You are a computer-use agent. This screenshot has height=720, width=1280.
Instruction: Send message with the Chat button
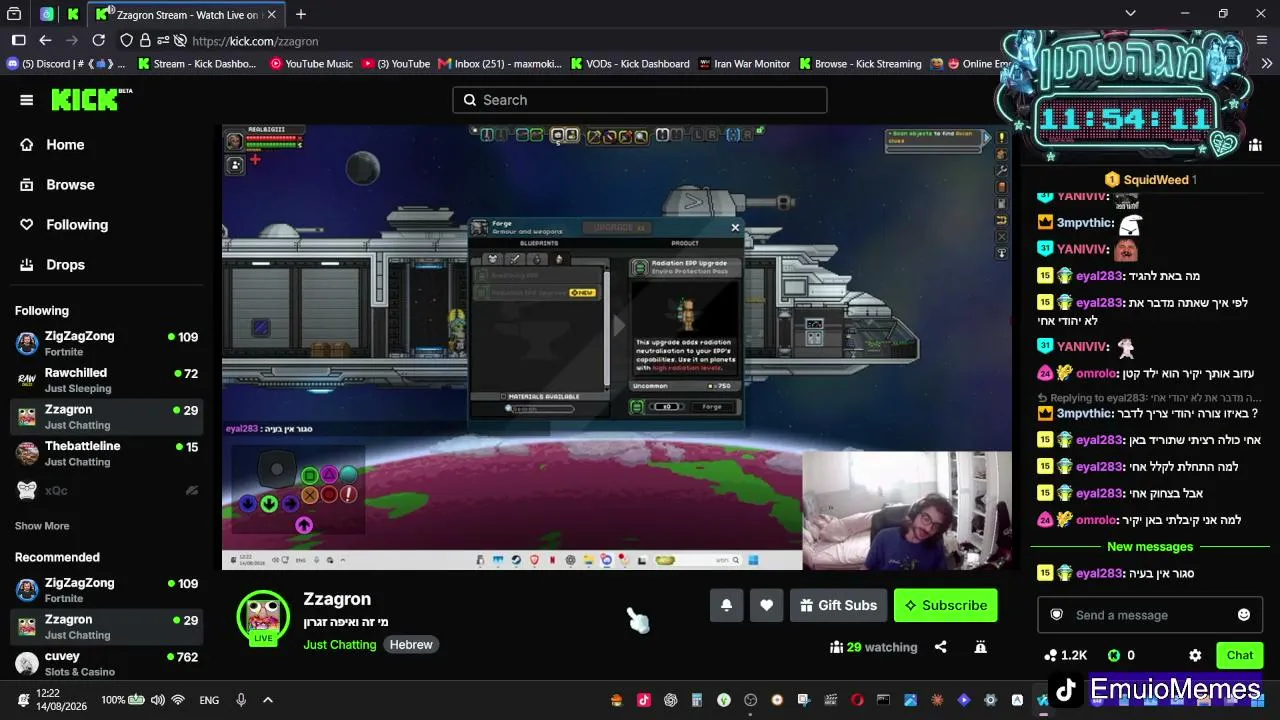click(1240, 656)
